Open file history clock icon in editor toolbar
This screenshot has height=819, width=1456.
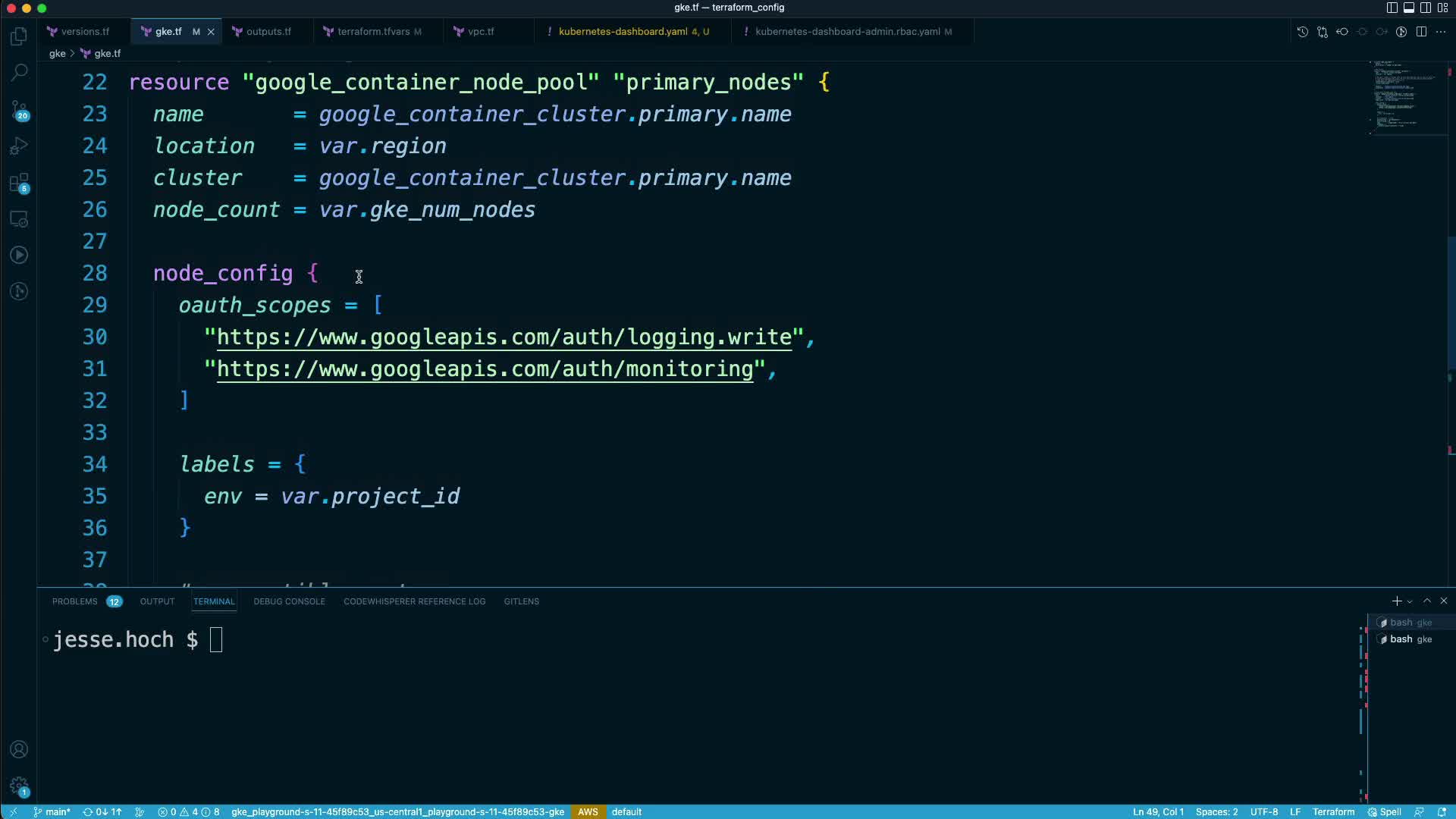pos(1302,32)
